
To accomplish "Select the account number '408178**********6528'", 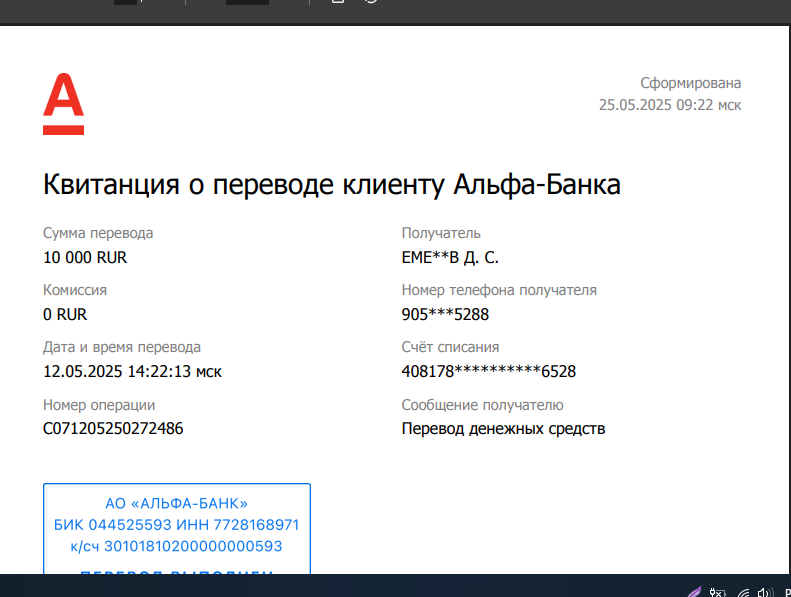I will [x=488, y=371].
